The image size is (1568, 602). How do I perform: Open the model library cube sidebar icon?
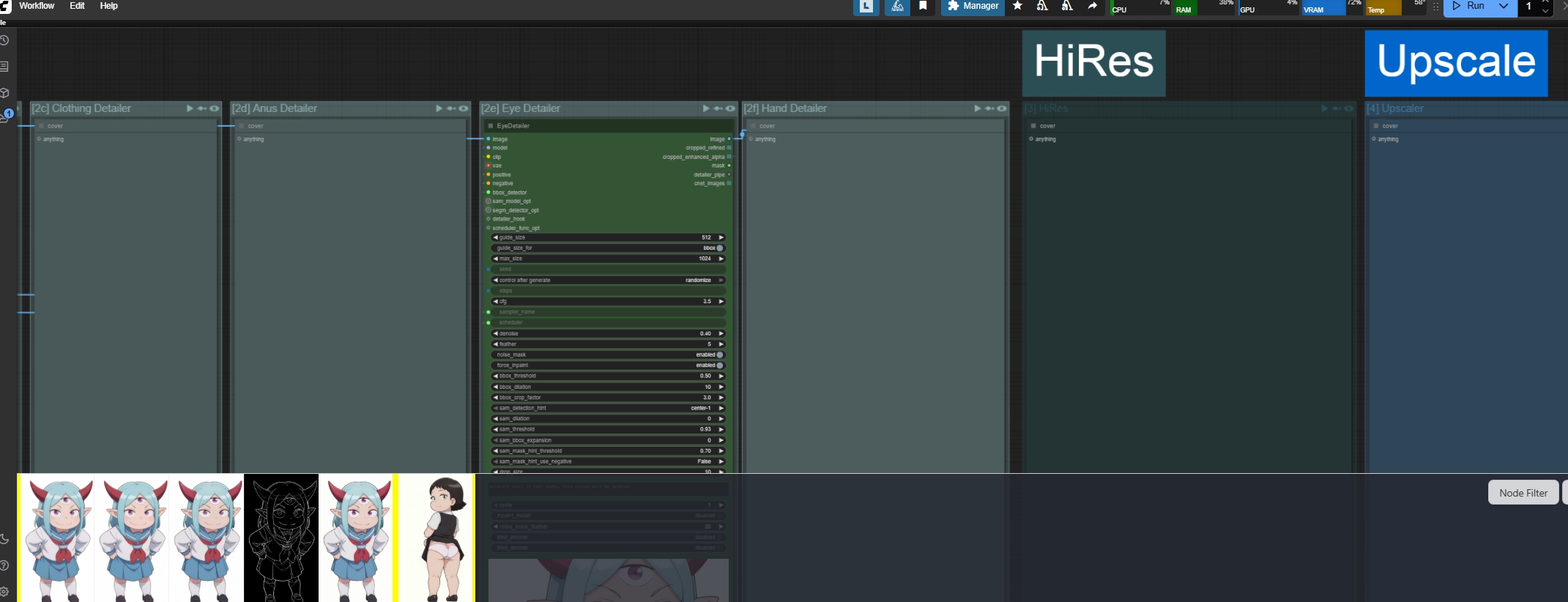point(4,93)
